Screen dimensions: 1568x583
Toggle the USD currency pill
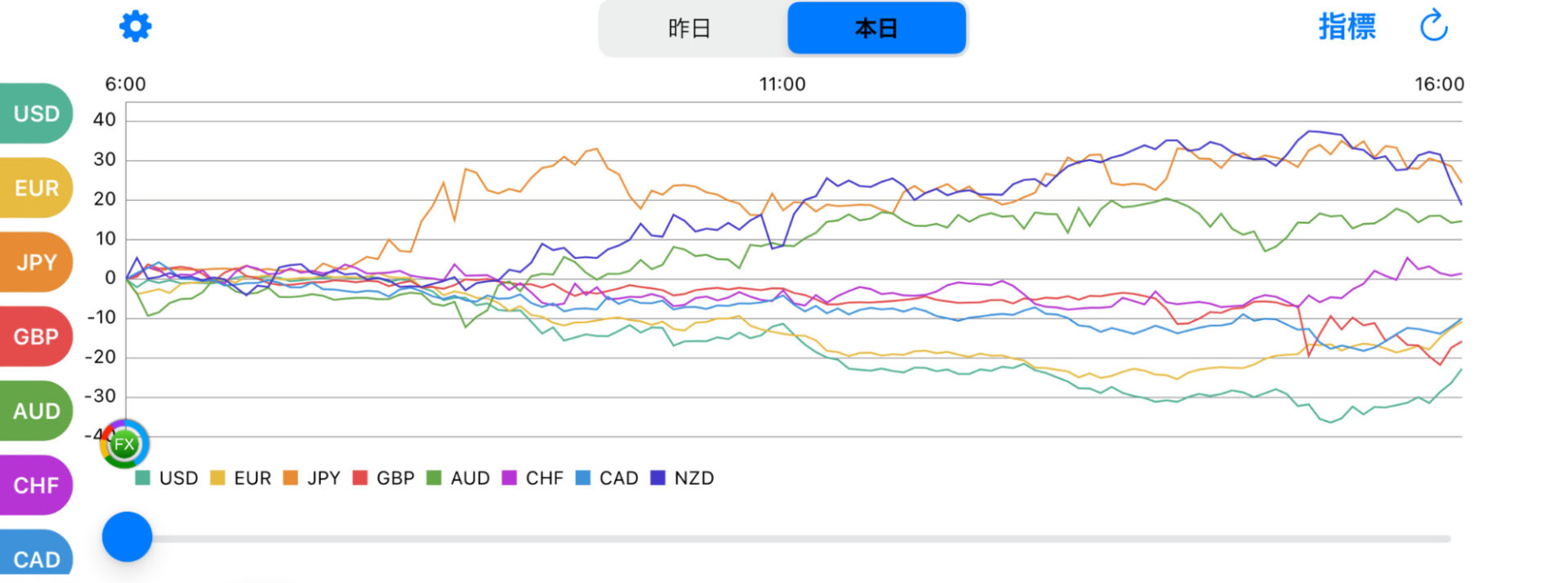coord(36,113)
